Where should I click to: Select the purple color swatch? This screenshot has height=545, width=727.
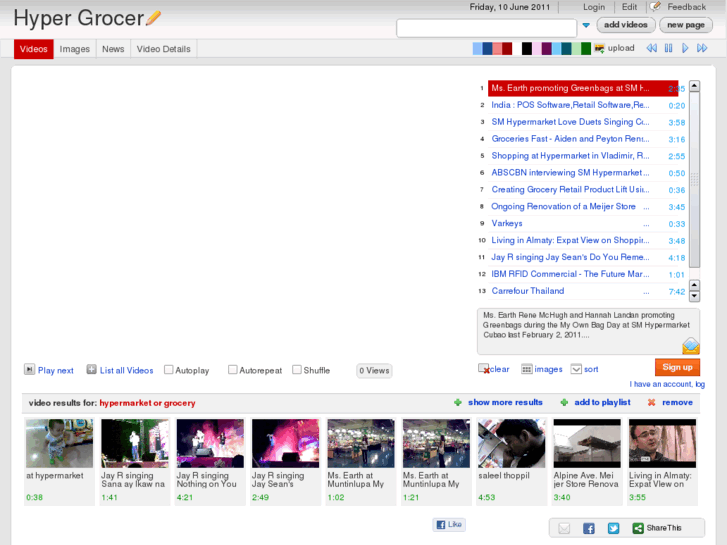click(x=546, y=49)
